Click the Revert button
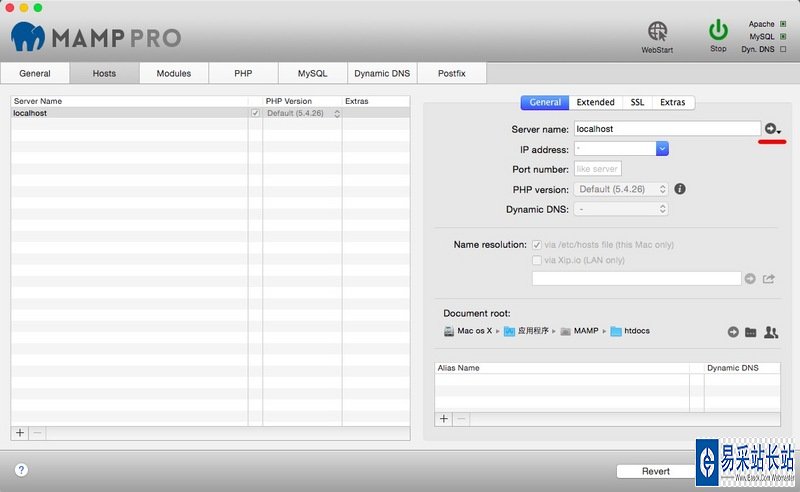800x492 pixels. coord(656,471)
